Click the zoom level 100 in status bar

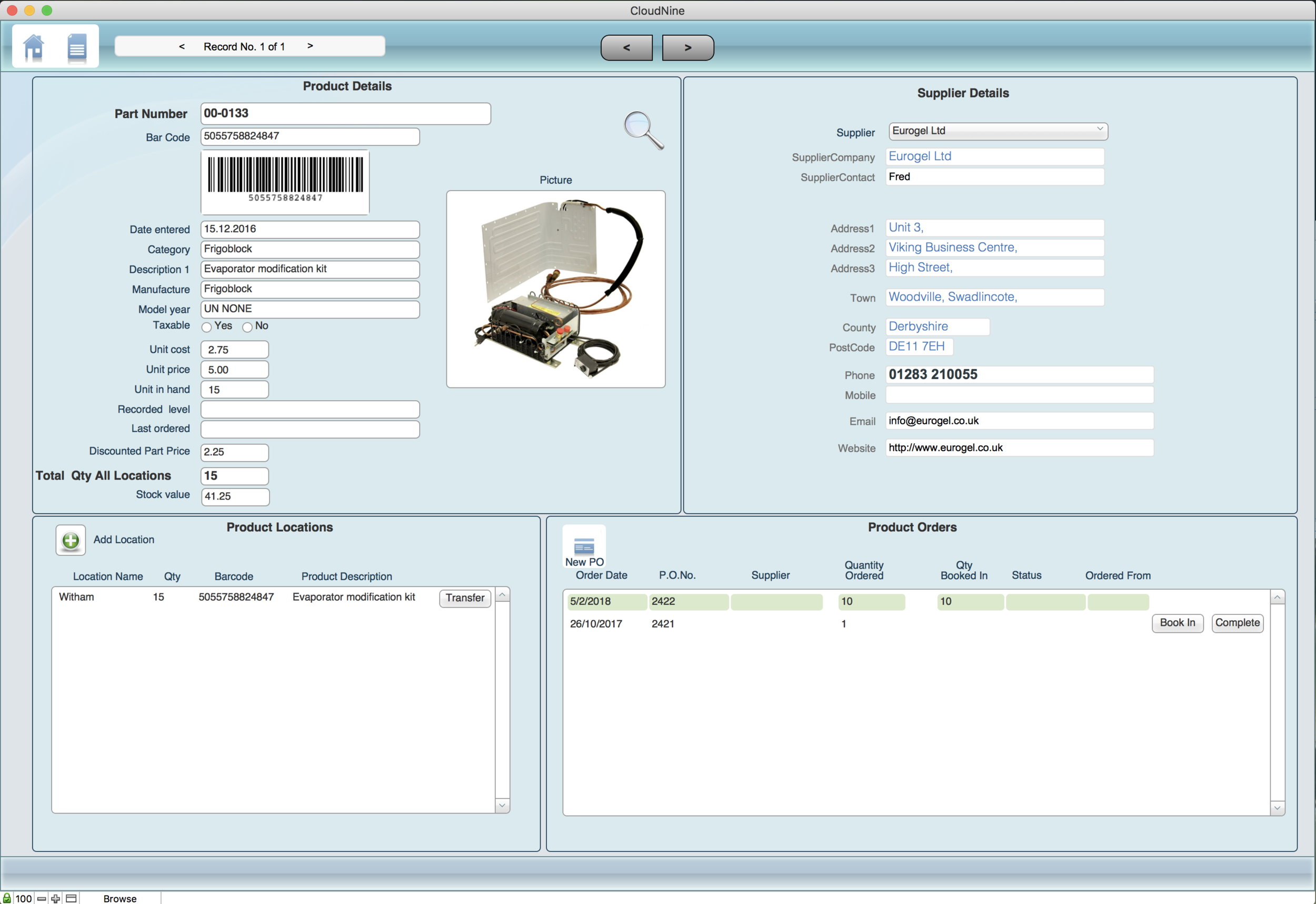click(23, 898)
